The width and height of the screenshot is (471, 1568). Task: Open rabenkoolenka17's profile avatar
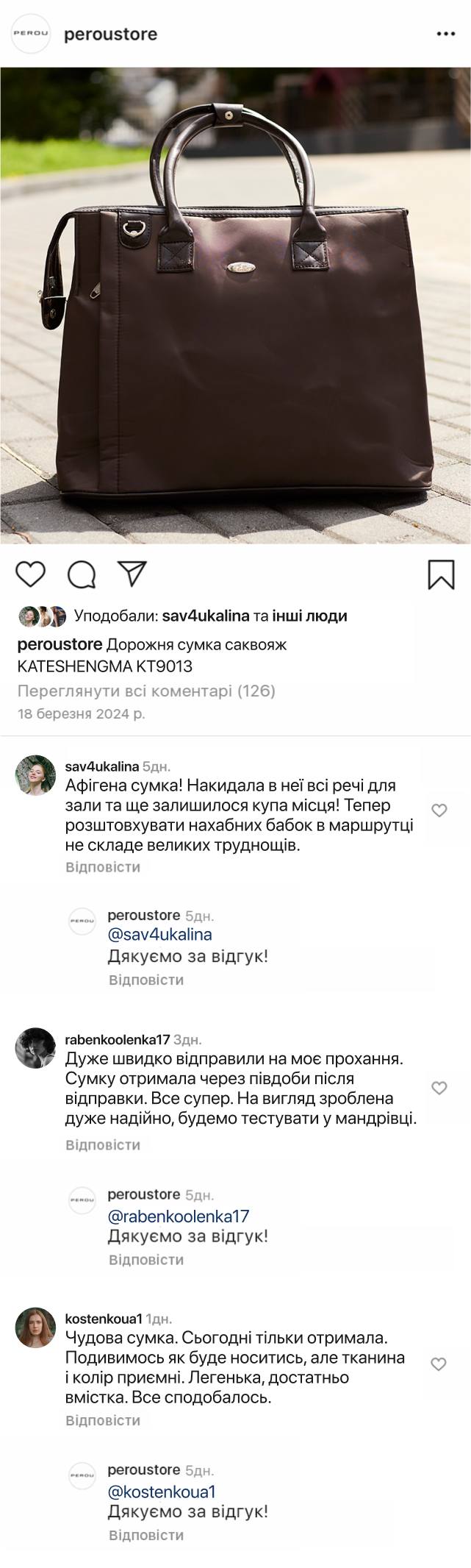[35, 1048]
